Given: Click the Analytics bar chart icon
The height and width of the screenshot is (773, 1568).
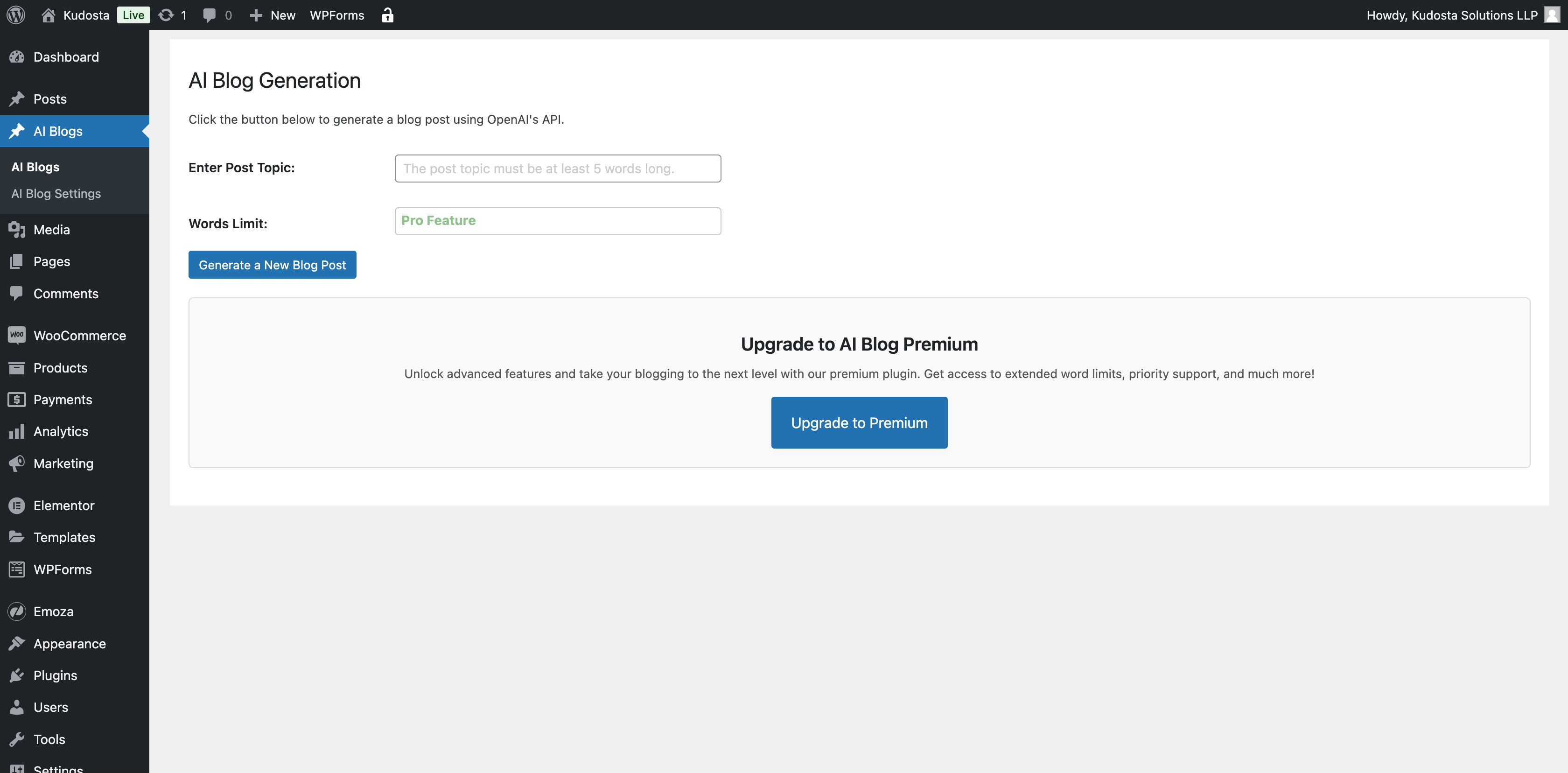Looking at the screenshot, I should (17, 431).
